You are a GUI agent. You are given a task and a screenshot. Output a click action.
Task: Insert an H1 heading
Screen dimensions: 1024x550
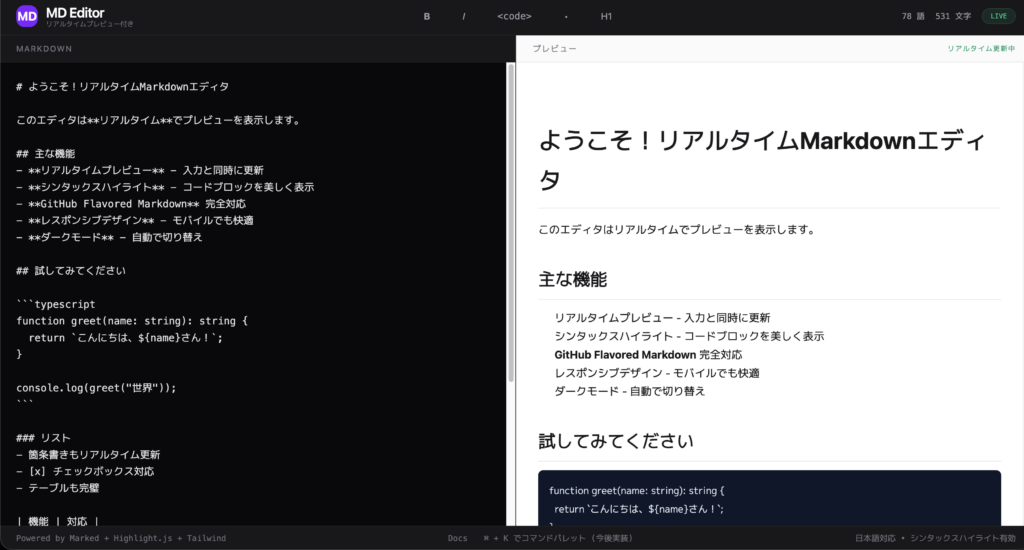tap(606, 16)
